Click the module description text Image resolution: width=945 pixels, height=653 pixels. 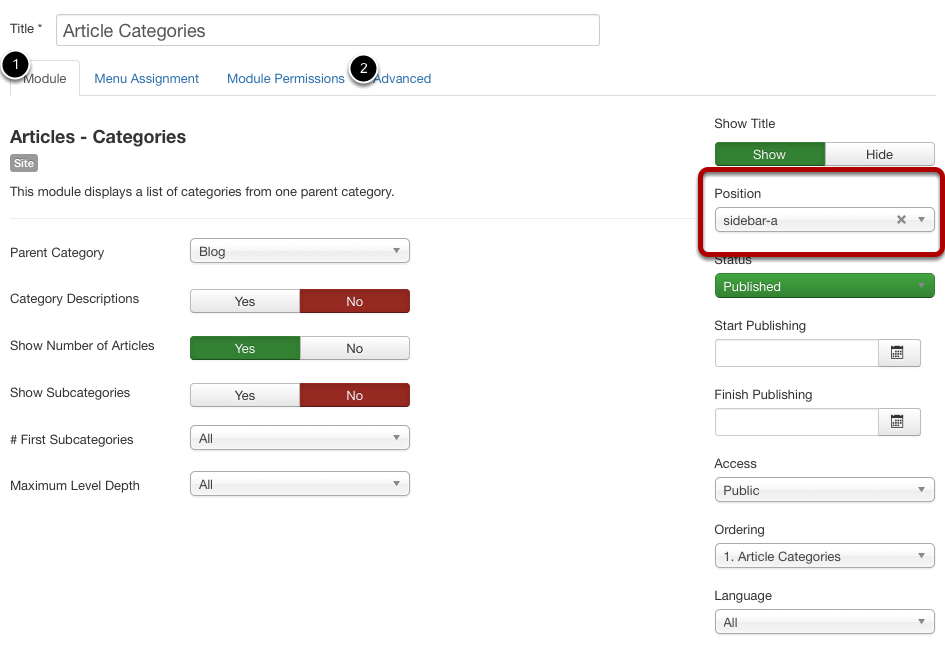point(202,192)
